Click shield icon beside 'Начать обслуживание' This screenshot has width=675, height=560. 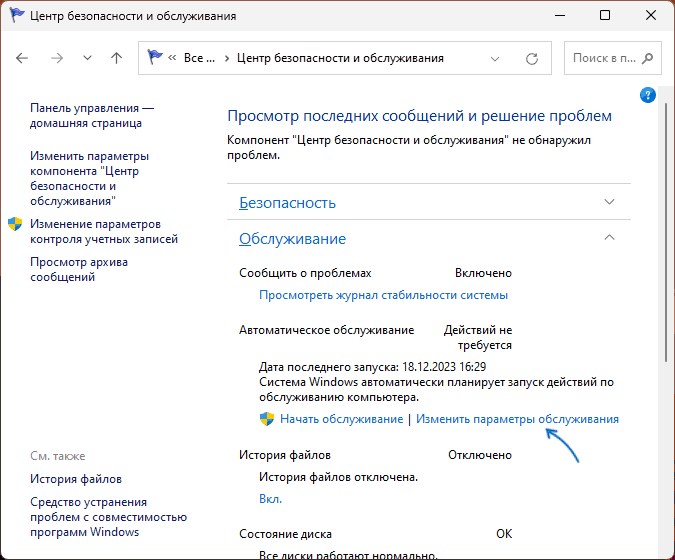pos(267,419)
